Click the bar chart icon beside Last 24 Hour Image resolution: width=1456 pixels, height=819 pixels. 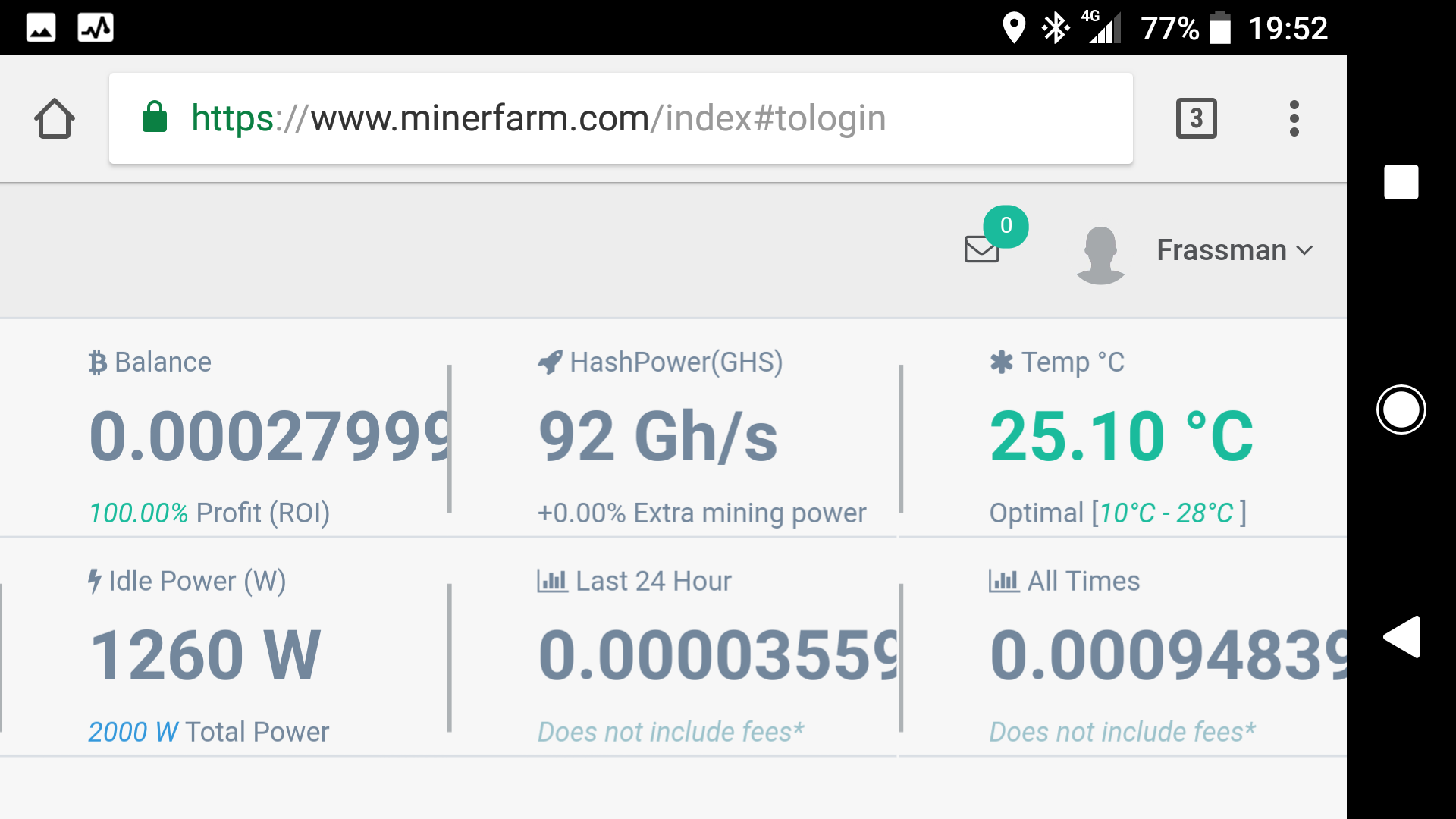tap(551, 580)
